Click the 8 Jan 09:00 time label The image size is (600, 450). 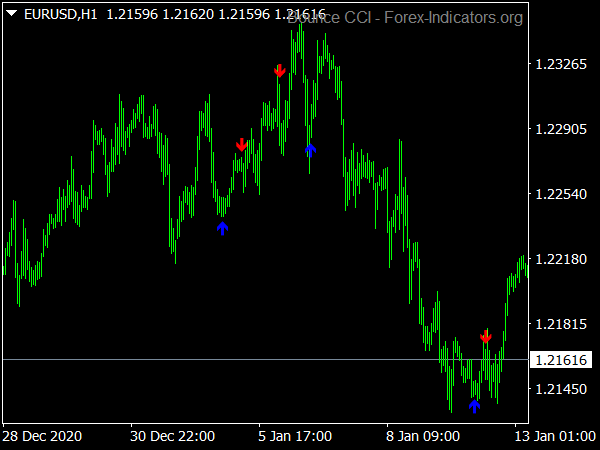[x=423, y=436]
